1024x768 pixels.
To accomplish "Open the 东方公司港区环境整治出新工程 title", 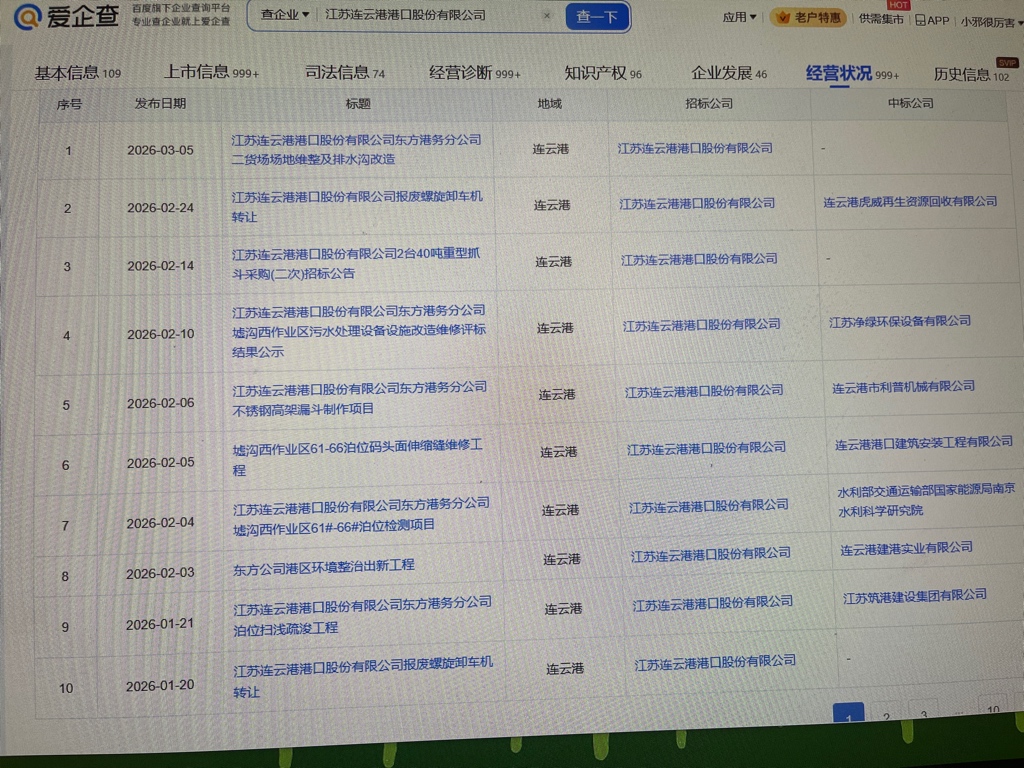I will [323, 567].
